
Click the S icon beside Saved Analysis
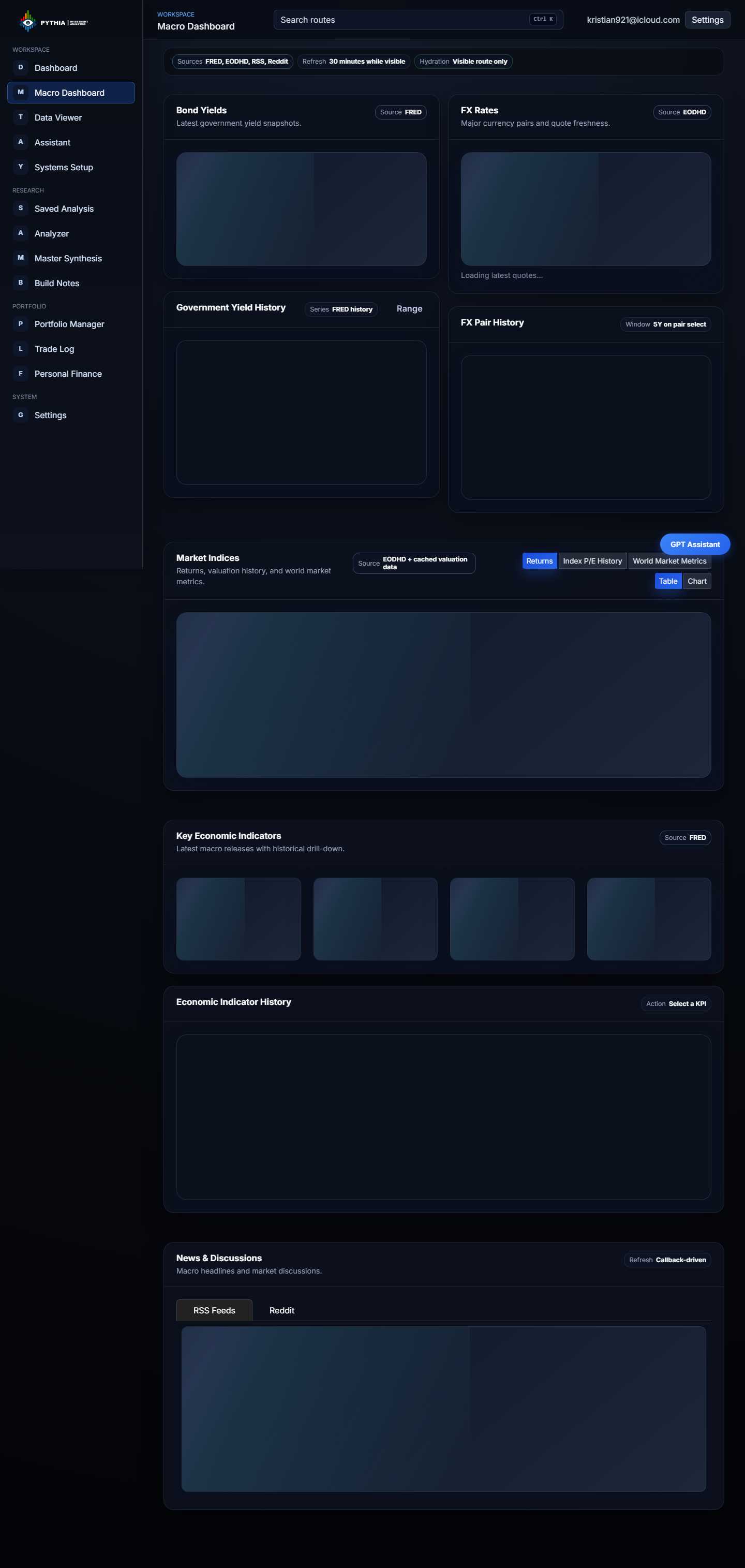tap(21, 208)
